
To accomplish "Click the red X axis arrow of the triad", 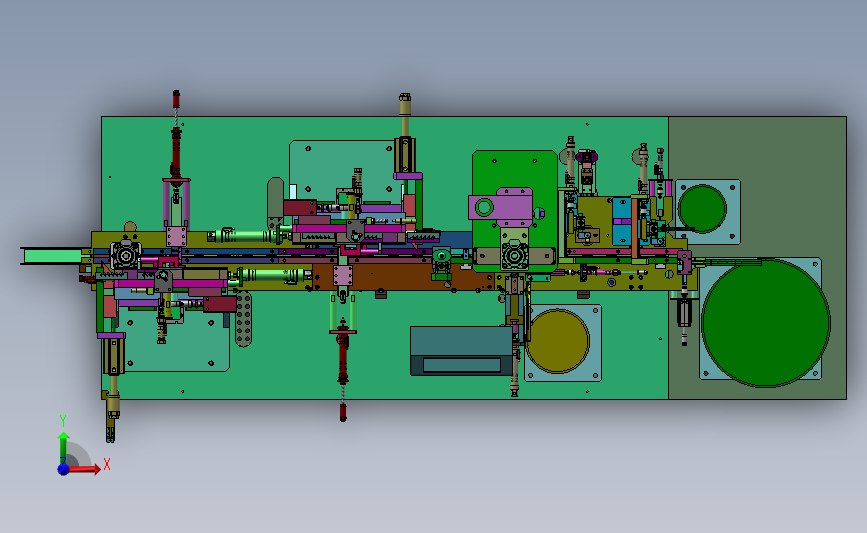I will click(x=84, y=469).
